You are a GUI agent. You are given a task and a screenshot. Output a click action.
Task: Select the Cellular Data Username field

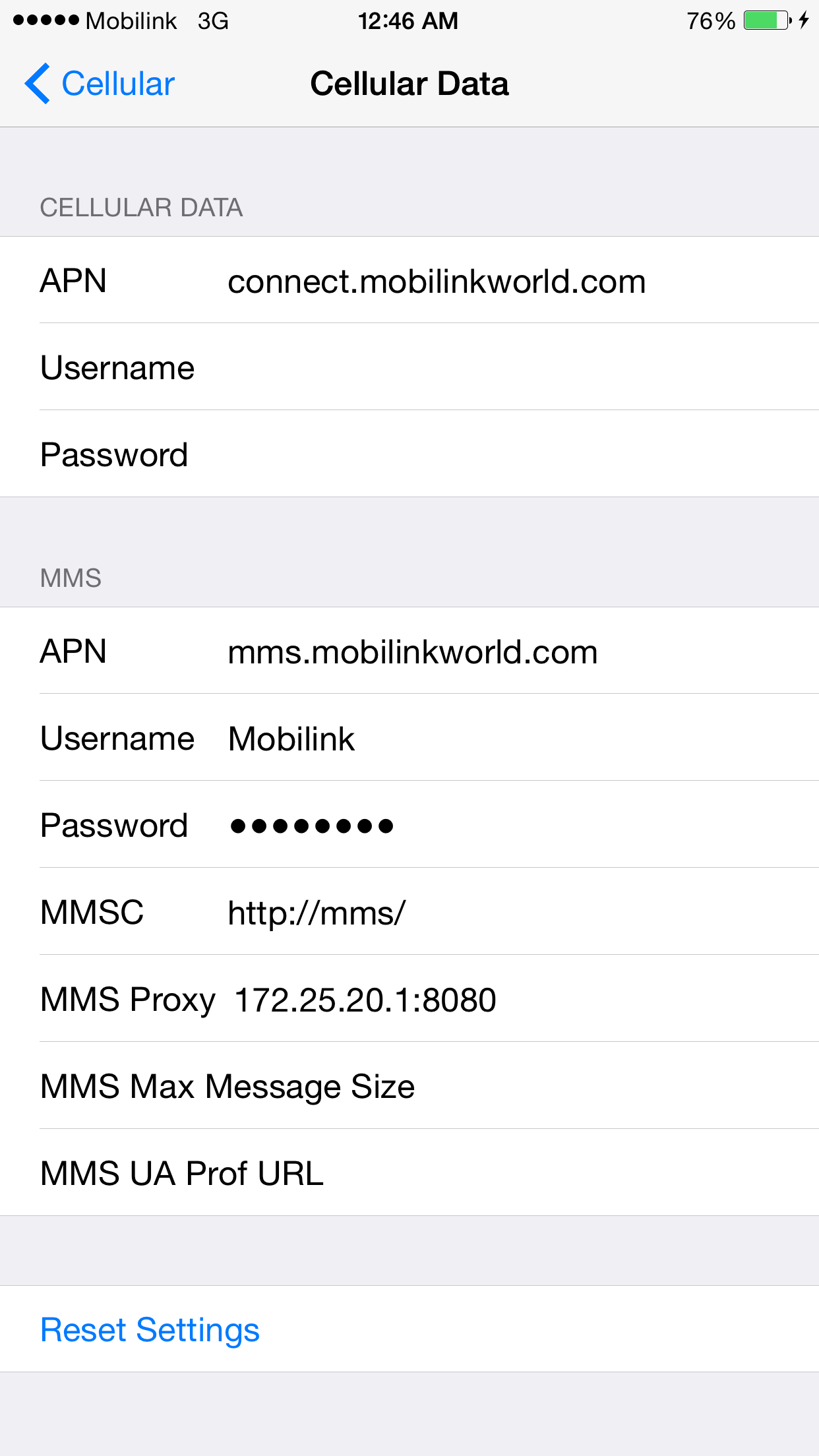click(x=409, y=367)
